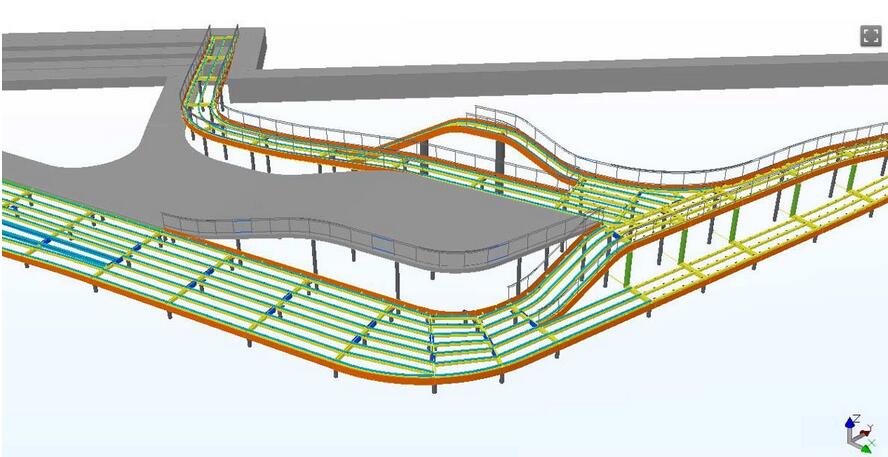
Task: Click the XYZ axis orientation gizmo
Action: 855,433
